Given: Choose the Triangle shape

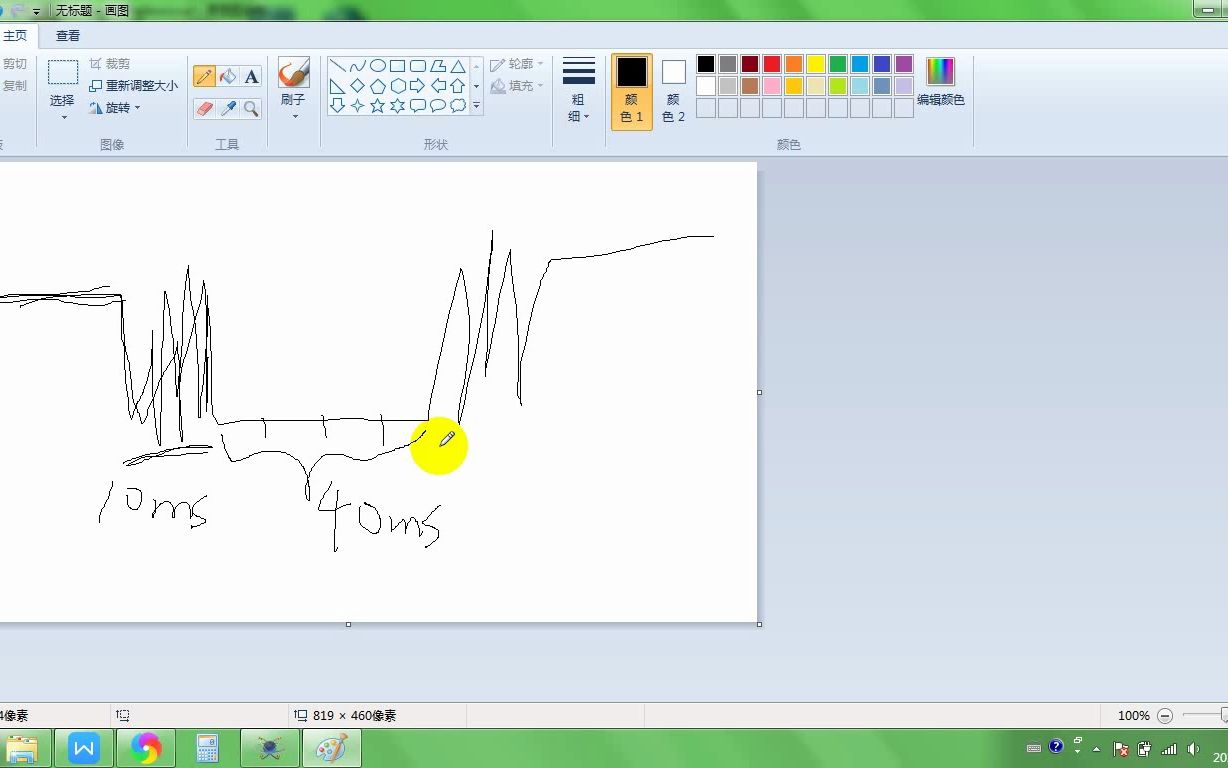Looking at the screenshot, I should click(458, 66).
